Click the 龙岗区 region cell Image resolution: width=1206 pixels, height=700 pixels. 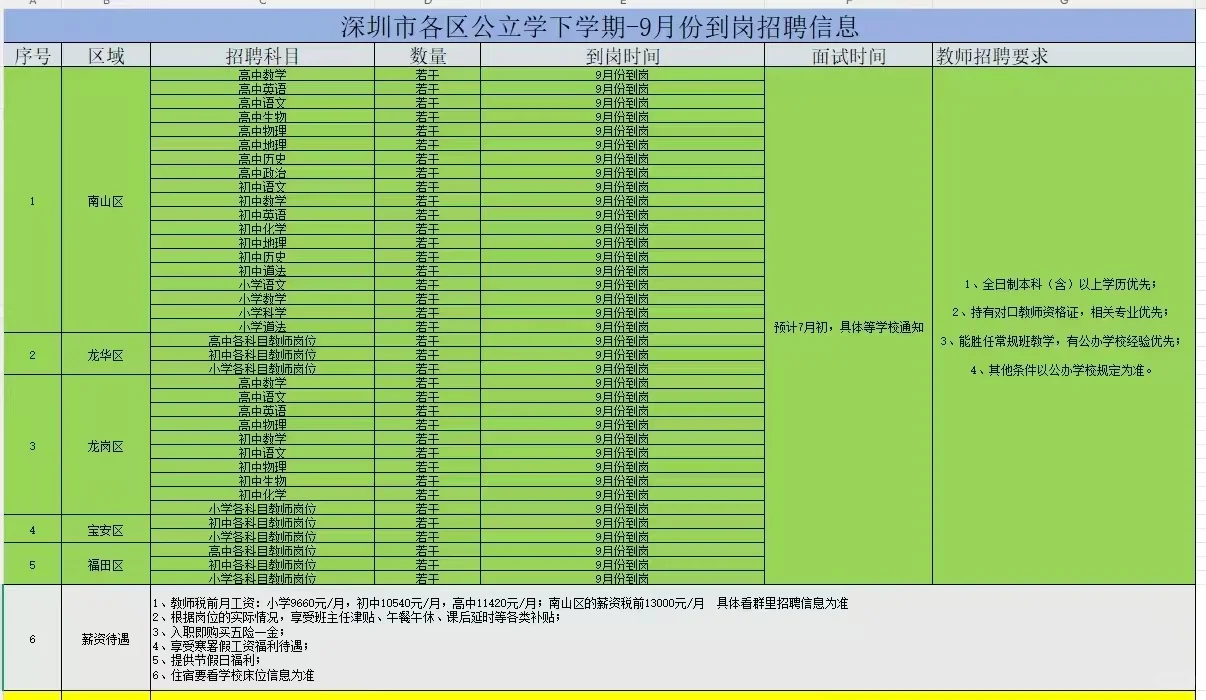click(104, 448)
